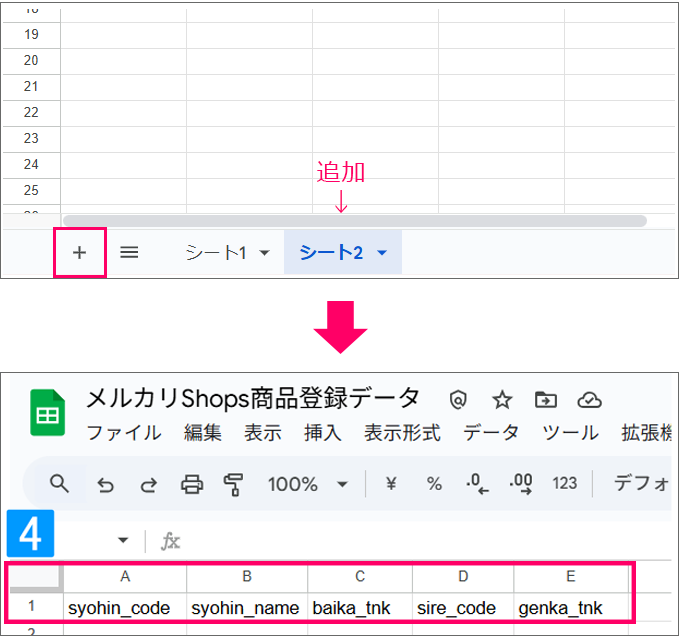Open the データ menu
679x636 pixels.
[491, 433]
